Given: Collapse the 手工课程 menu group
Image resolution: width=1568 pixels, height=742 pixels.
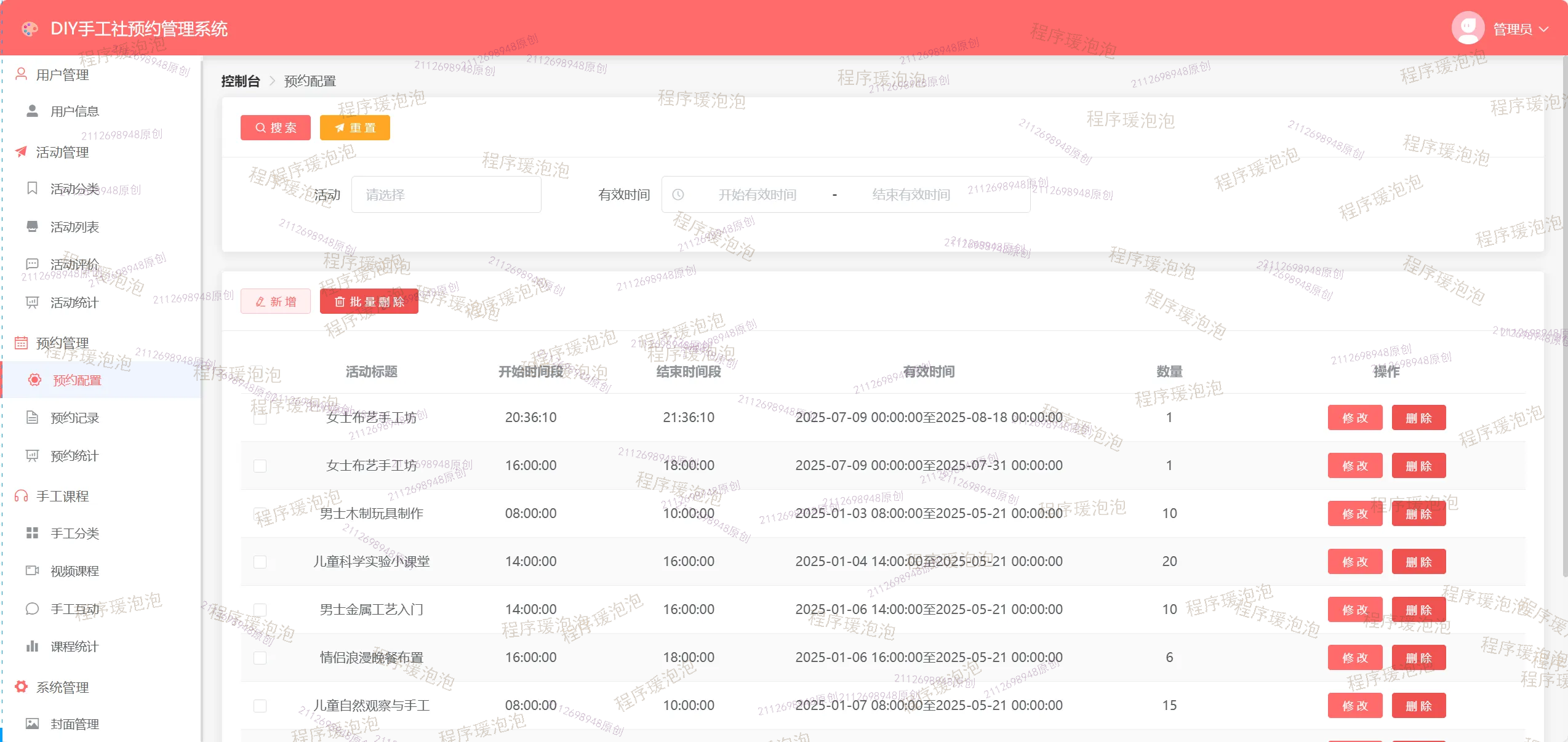Looking at the screenshot, I should (62, 496).
